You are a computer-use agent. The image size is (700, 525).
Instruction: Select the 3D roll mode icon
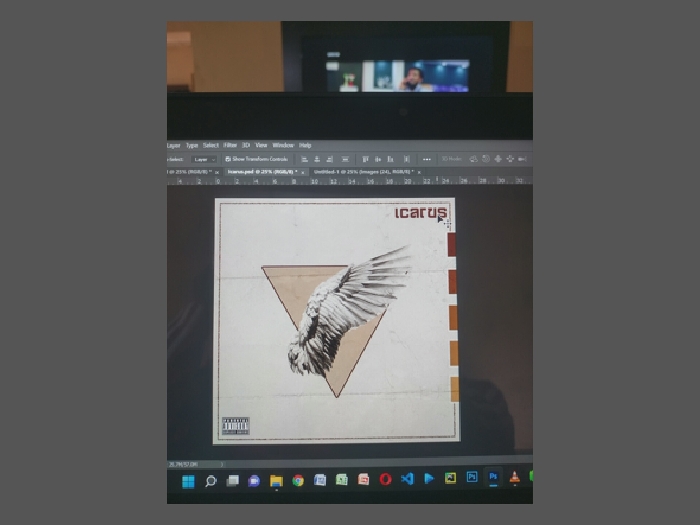pyautogui.click(x=486, y=159)
